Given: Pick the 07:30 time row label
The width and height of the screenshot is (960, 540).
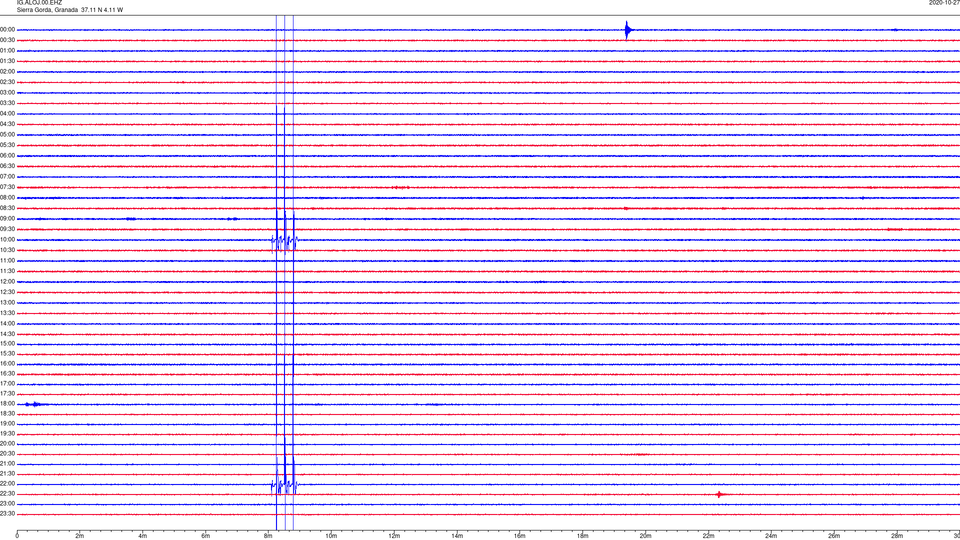Looking at the screenshot, I should 8,187.
